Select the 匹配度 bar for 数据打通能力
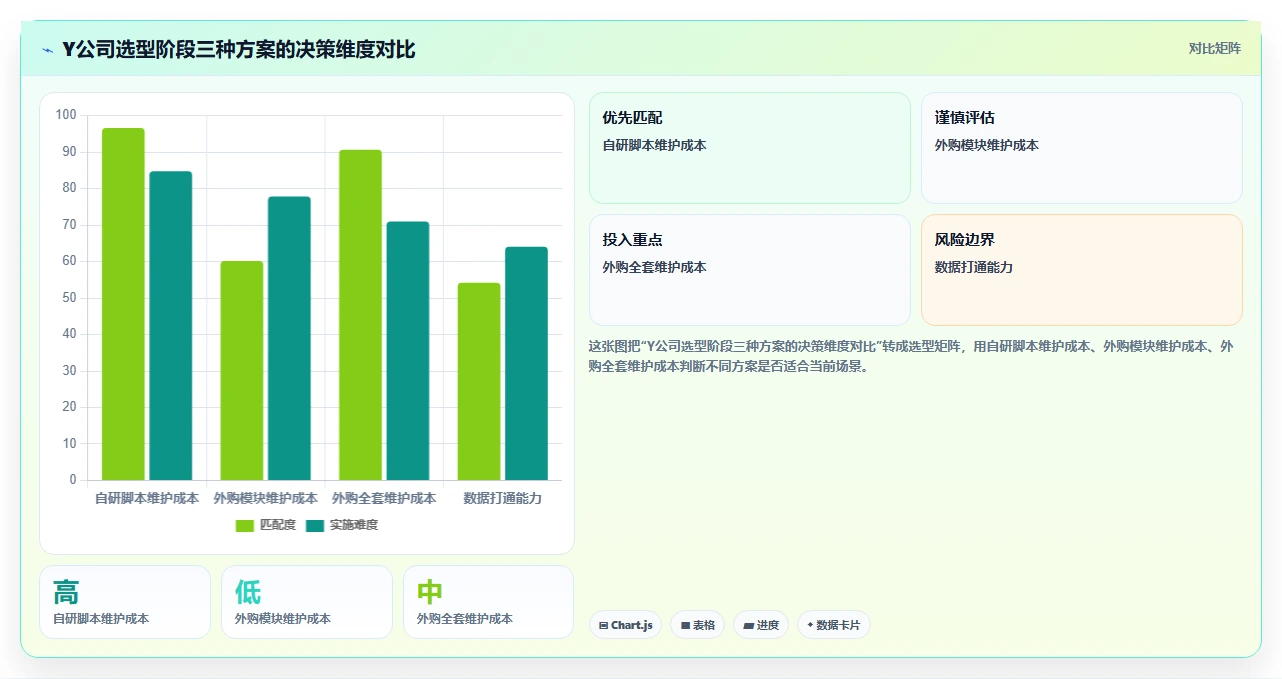Viewport: 1282px width, 679px height. pyautogui.click(x=479, y=382)
